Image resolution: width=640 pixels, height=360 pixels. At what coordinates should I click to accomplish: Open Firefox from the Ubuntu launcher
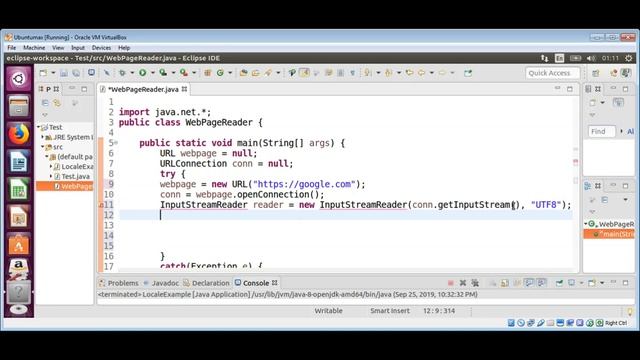tap(18, 134)
